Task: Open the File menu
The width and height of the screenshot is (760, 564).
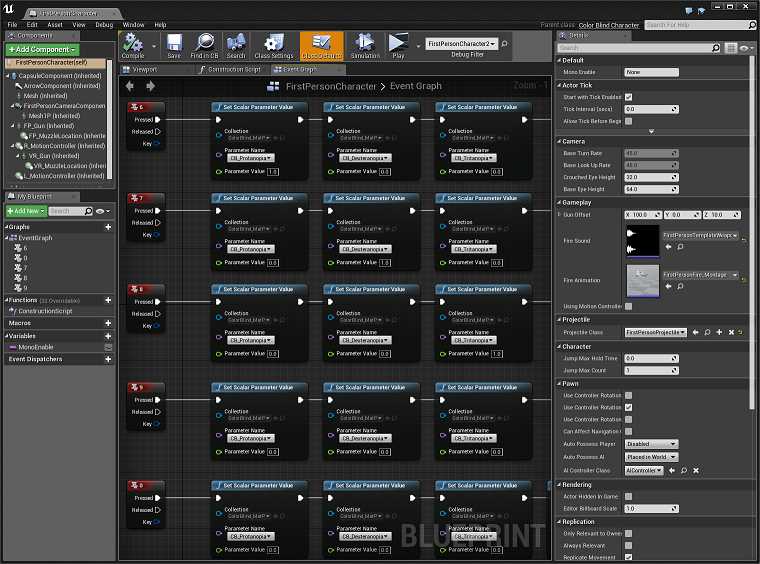Action: [x=13, y=25]
